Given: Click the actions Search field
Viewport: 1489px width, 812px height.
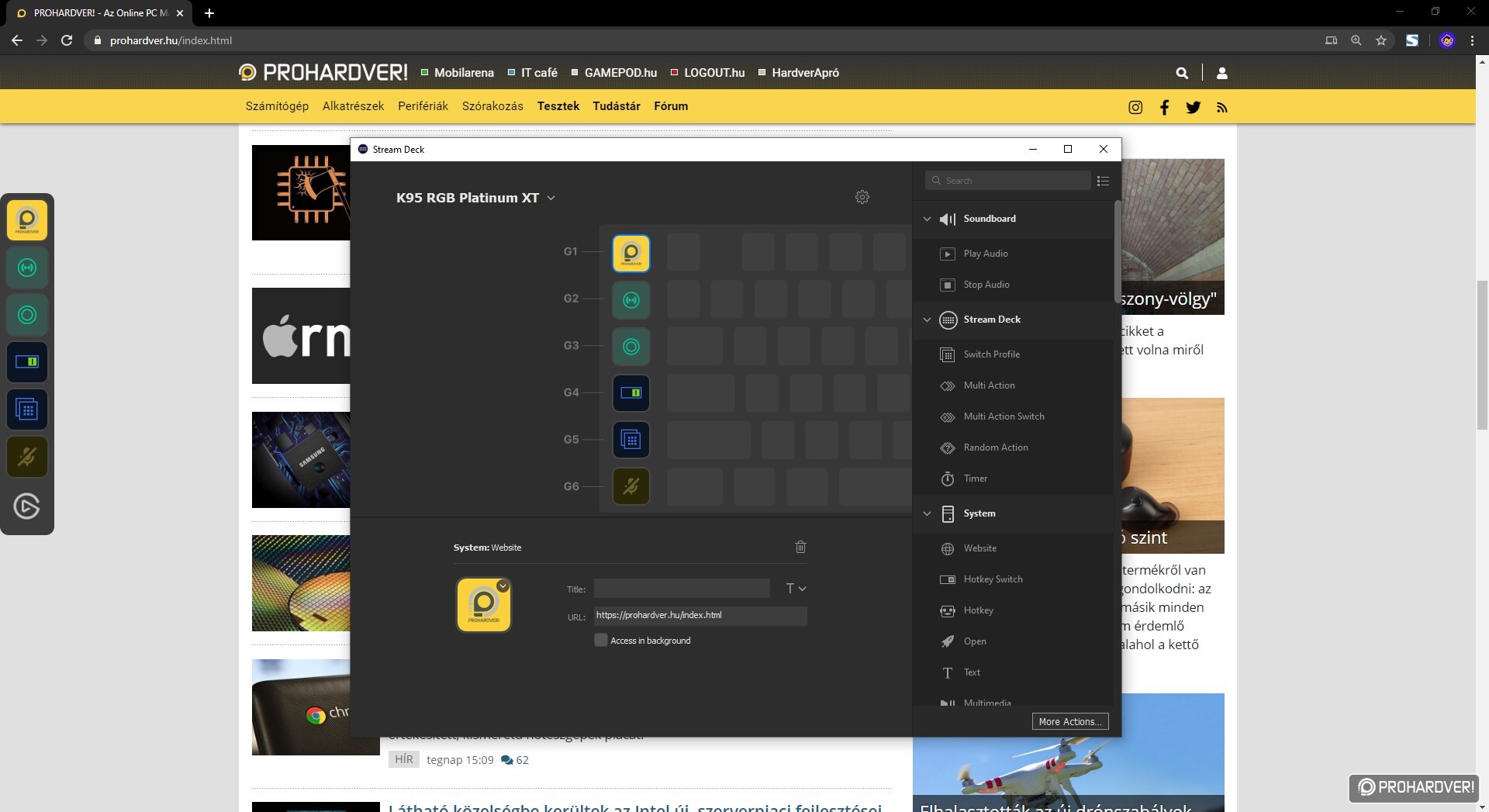Looking at the screenshot, I should pyautogui.click(x=1008, y=181).
